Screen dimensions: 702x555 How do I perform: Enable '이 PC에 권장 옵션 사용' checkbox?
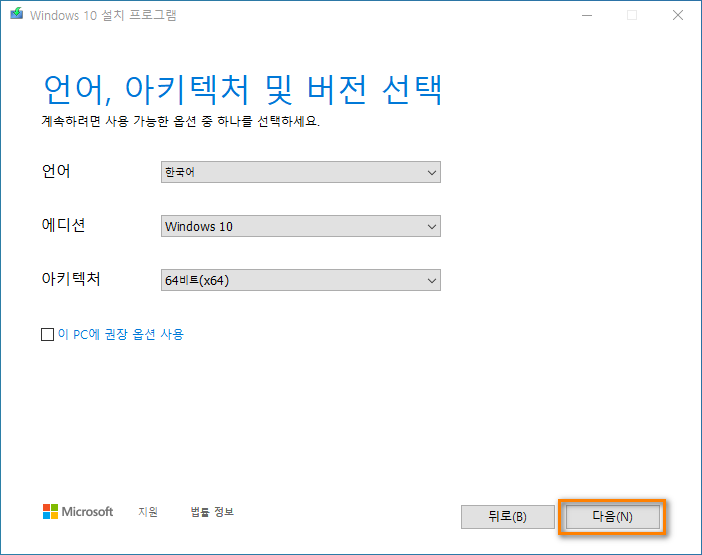click(47, 334)
